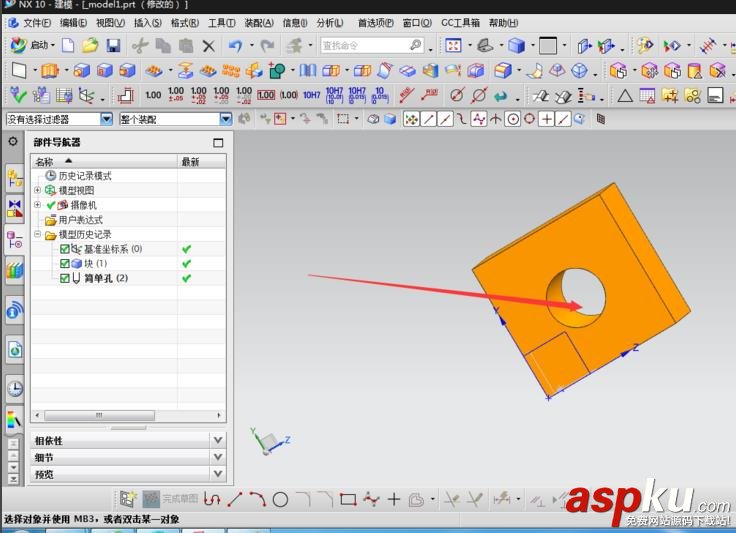
Task: Expand the 摄像机 tree node
Action: [38, 205]
